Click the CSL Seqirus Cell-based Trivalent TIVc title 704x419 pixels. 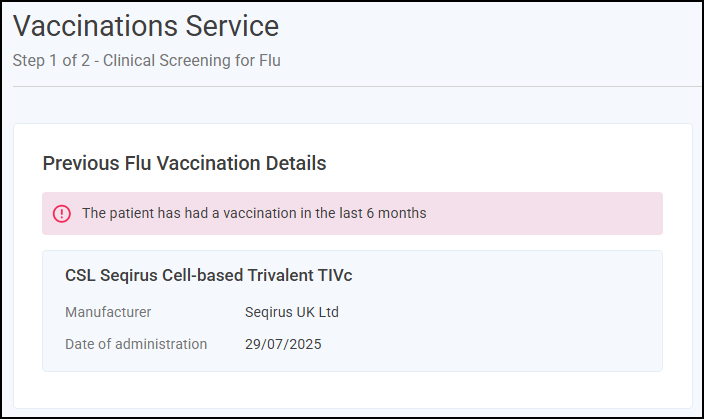[x=208, y=275]
